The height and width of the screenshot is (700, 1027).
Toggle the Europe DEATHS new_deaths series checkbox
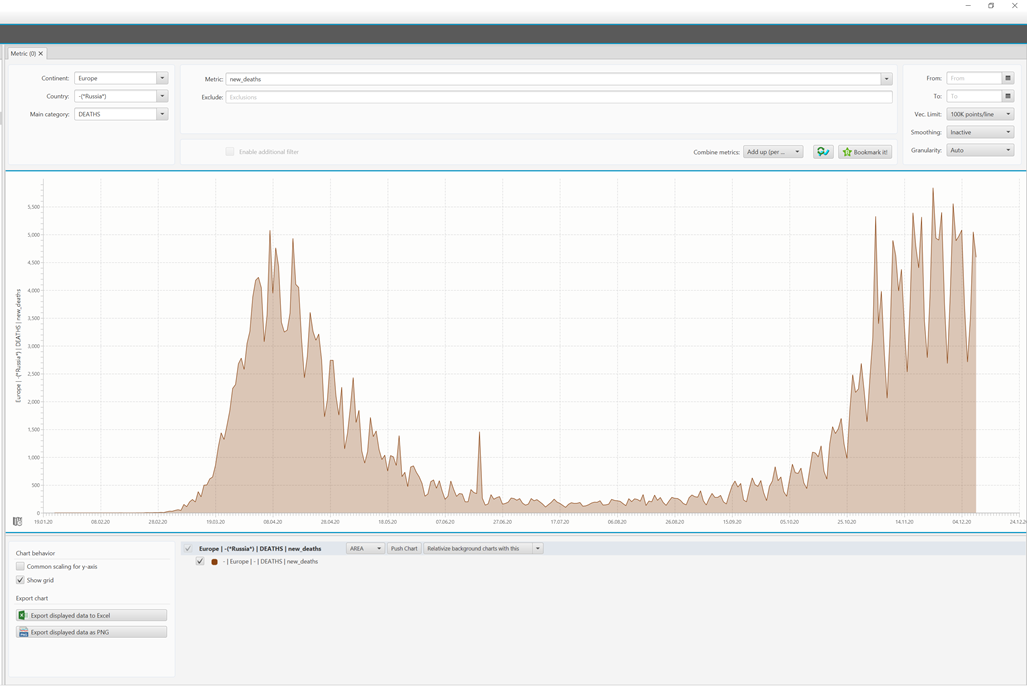tap(200, 562)
